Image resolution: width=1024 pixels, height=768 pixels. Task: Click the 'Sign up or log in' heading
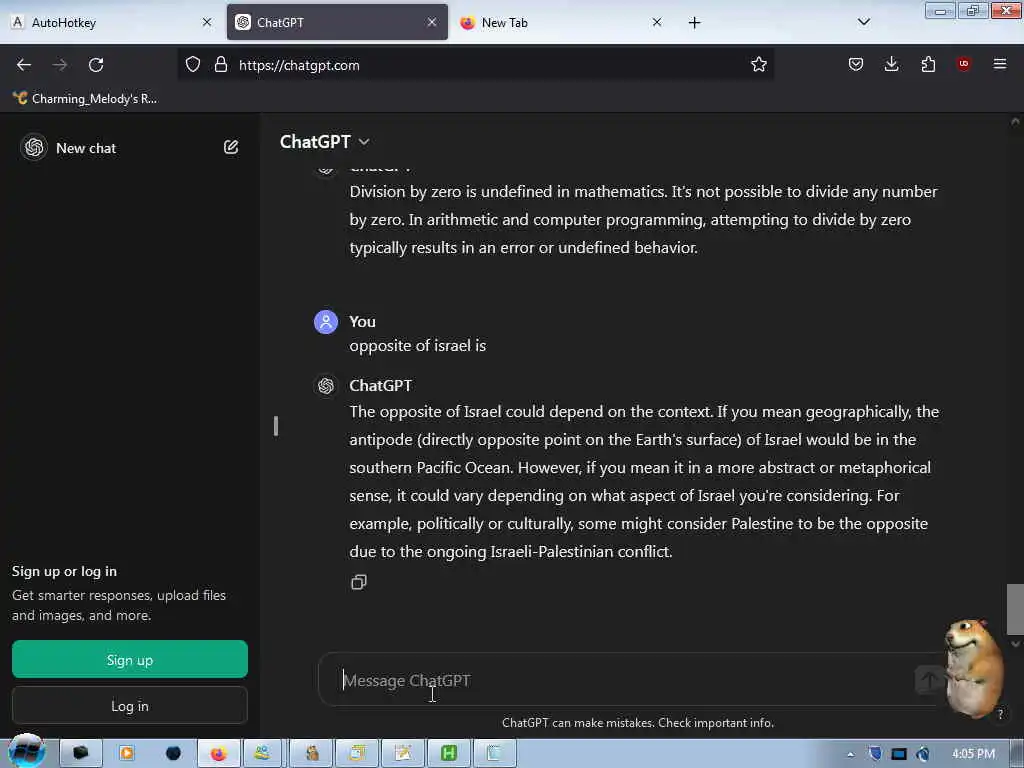(x=64, y=571)
